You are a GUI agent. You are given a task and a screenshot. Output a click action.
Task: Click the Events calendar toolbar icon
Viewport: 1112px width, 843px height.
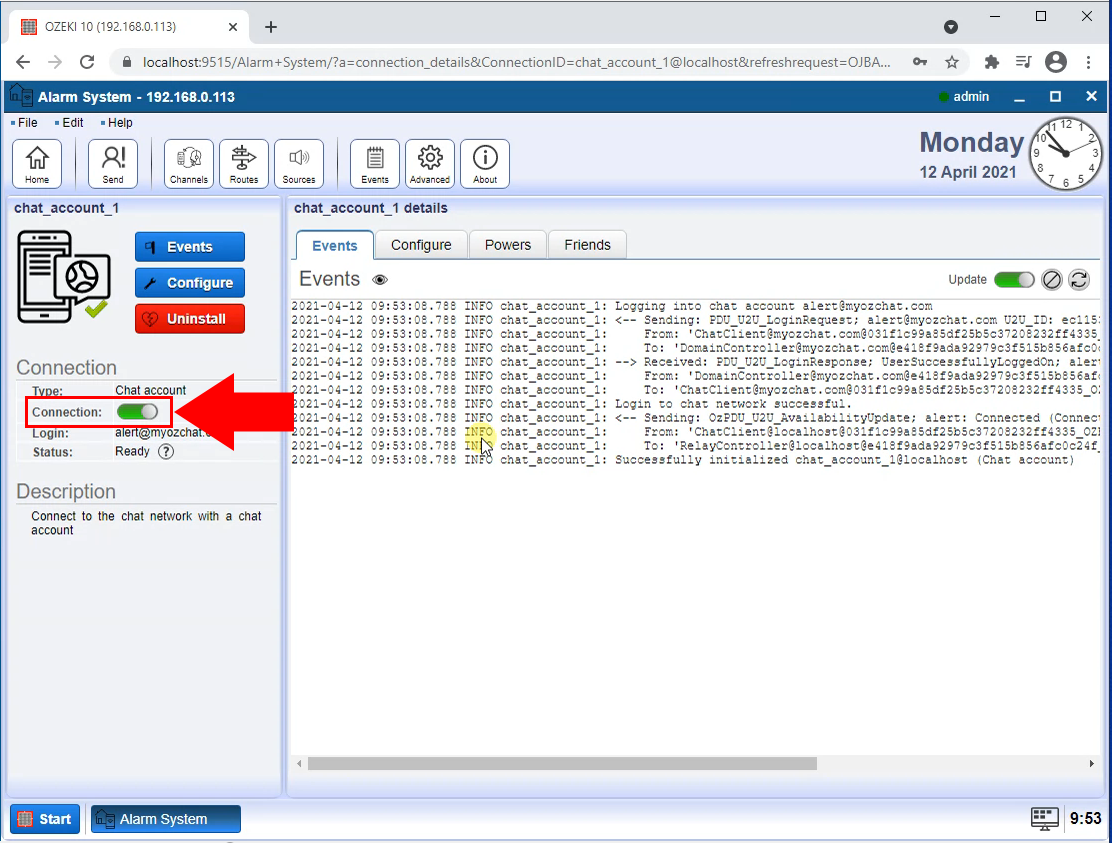[x=374, y=163]
